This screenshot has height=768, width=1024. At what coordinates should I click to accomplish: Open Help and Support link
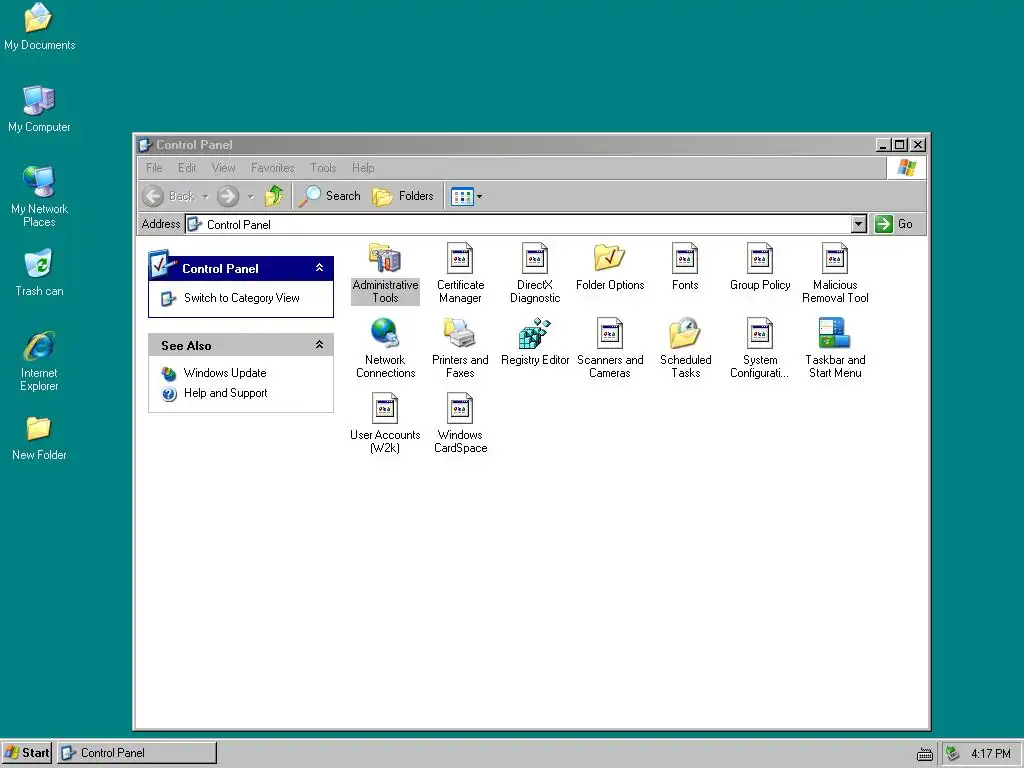click(x=225, y=393)
